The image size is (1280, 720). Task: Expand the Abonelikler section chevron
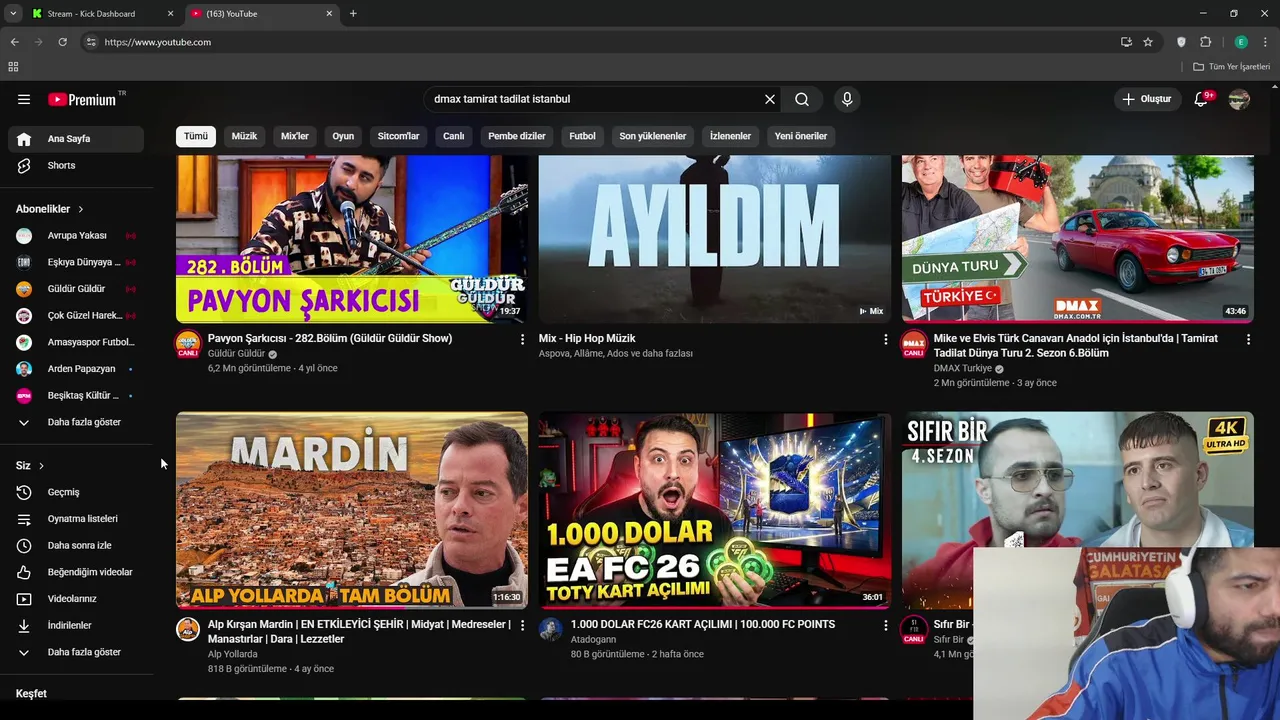[80, 209]
